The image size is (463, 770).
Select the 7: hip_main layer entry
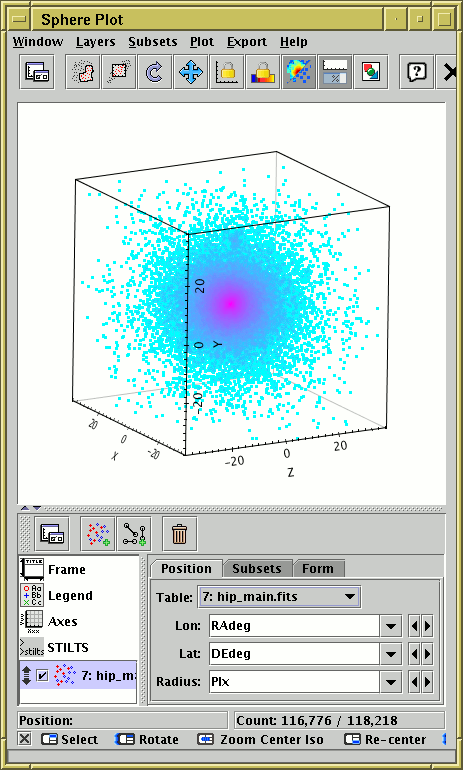pos(78,675)
